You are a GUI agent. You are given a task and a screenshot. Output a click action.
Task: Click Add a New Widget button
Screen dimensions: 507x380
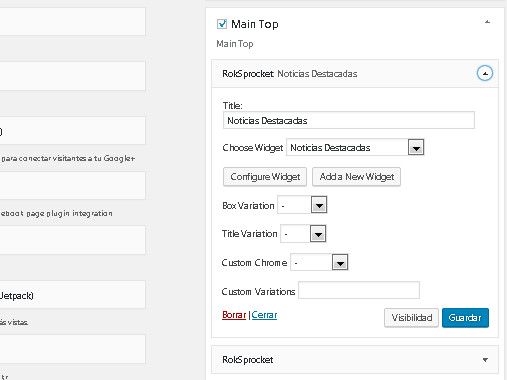[356, 177]
